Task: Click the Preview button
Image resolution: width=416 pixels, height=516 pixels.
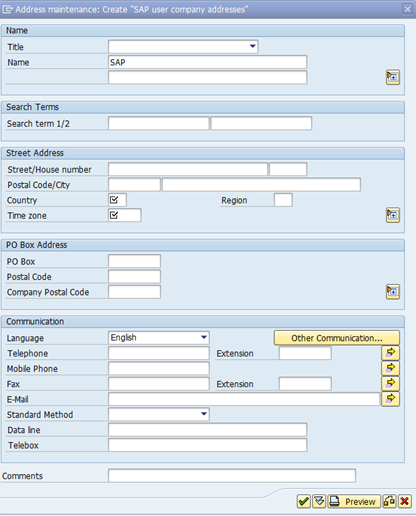Action: (354, 501)
